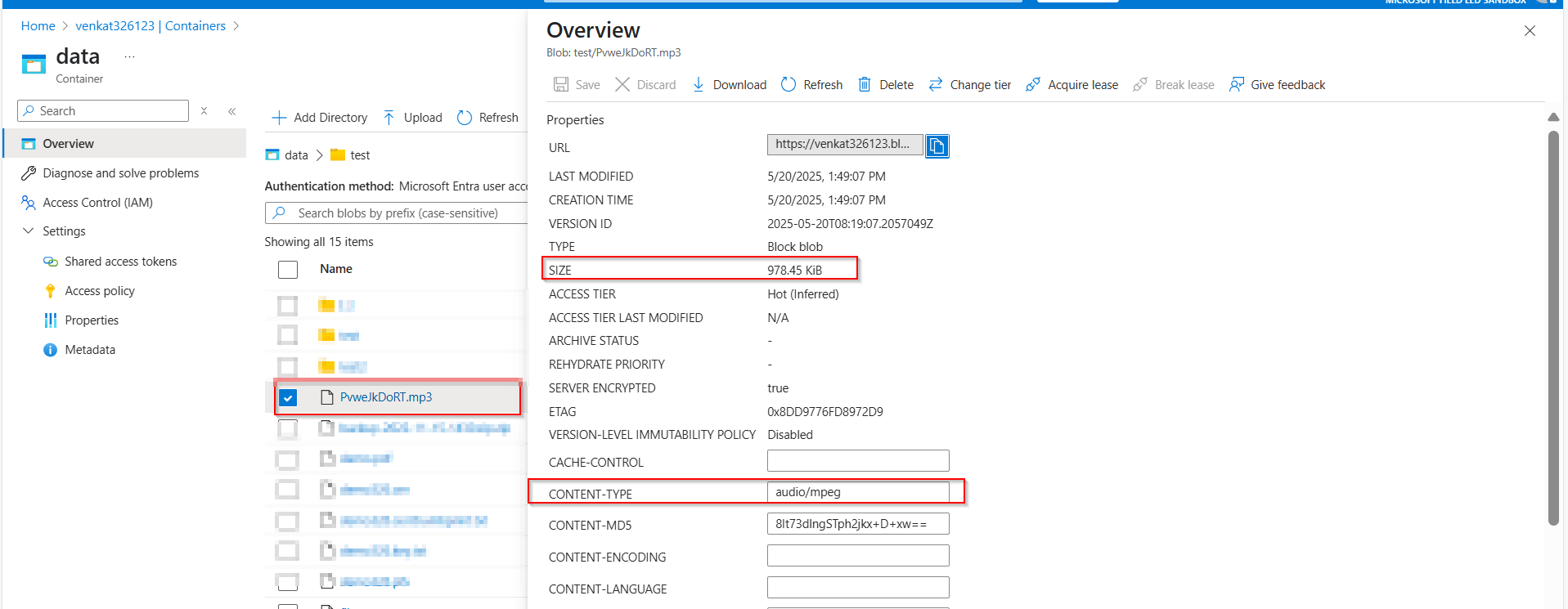The image size is (1568, 609).
Task: Click the CONTENT-TYPE field with audio/mpeg
Action: [858, 492]
